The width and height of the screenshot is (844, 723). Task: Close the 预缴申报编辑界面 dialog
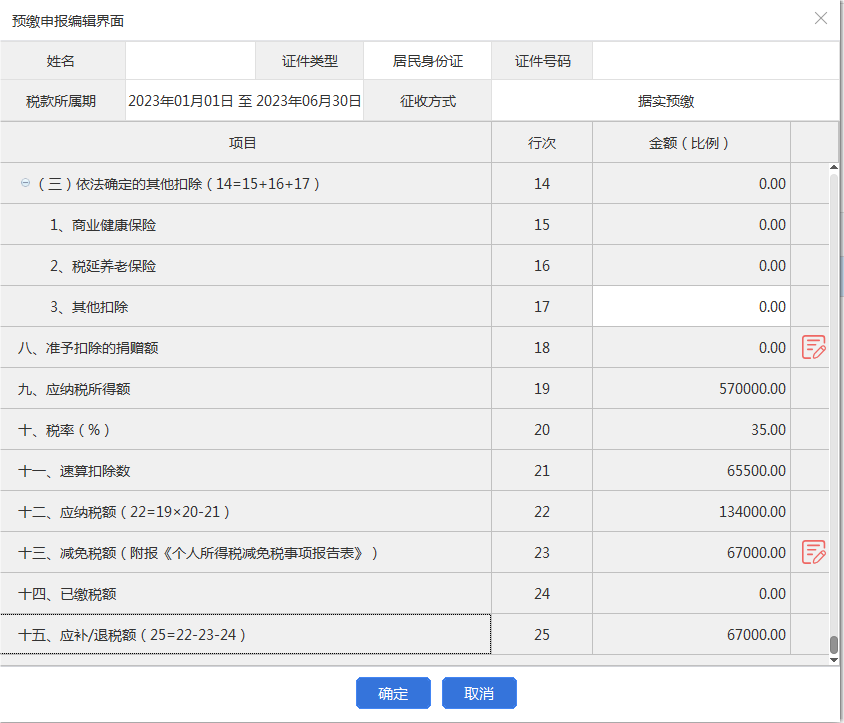coord(821,18)
